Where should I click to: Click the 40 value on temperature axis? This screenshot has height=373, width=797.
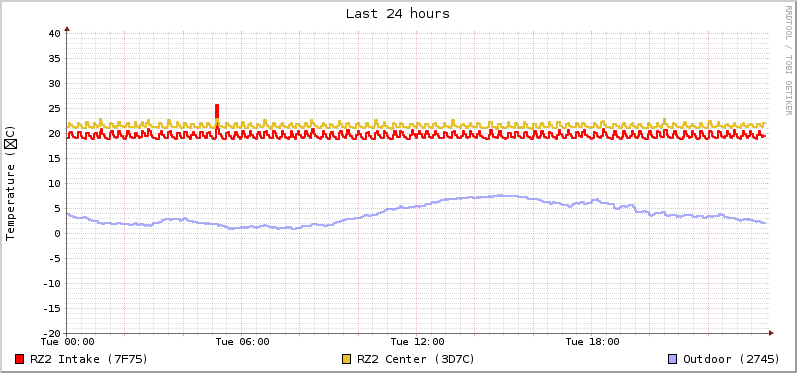54,34
